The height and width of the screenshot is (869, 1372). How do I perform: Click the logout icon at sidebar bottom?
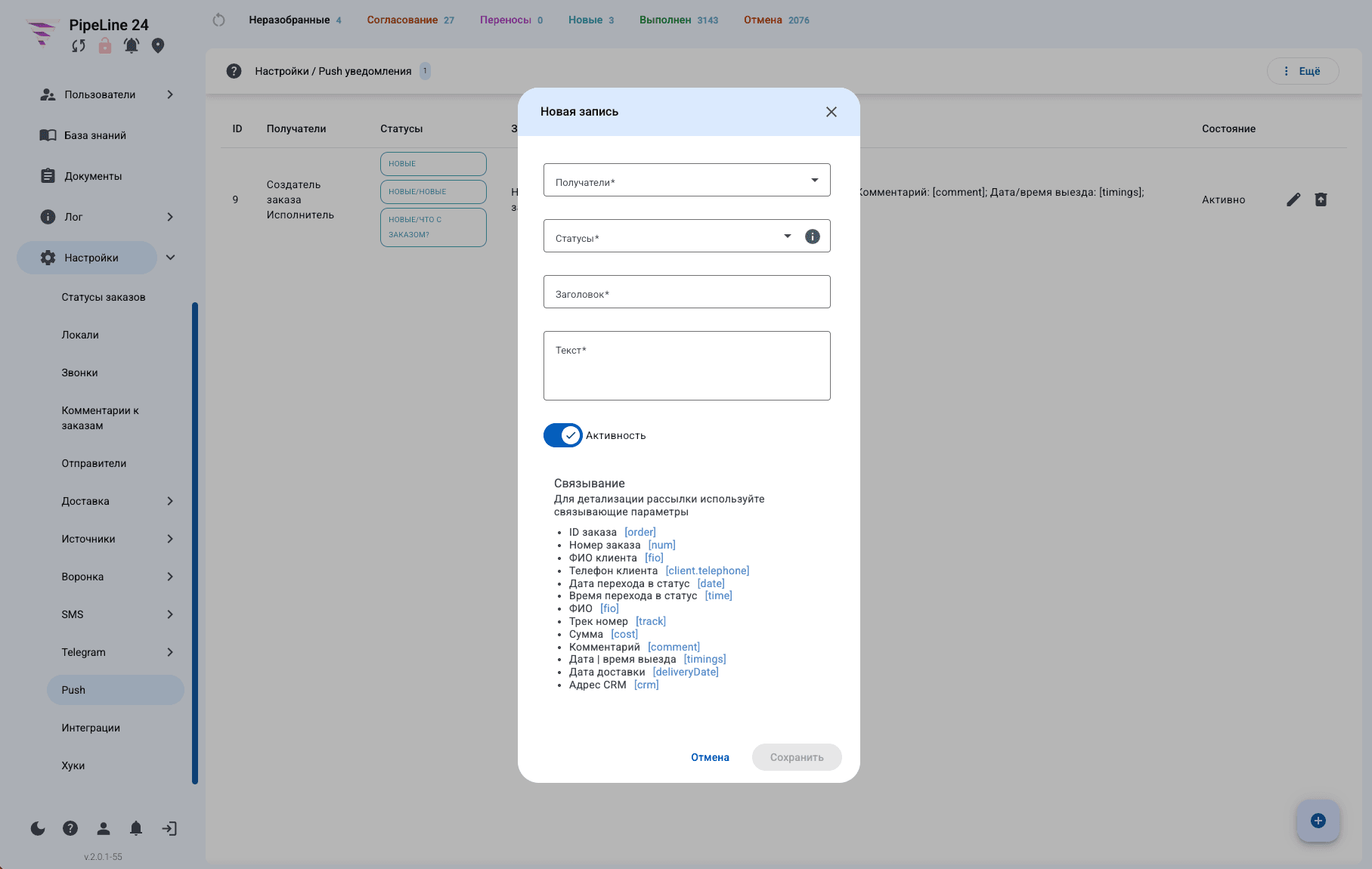(169, 828)
